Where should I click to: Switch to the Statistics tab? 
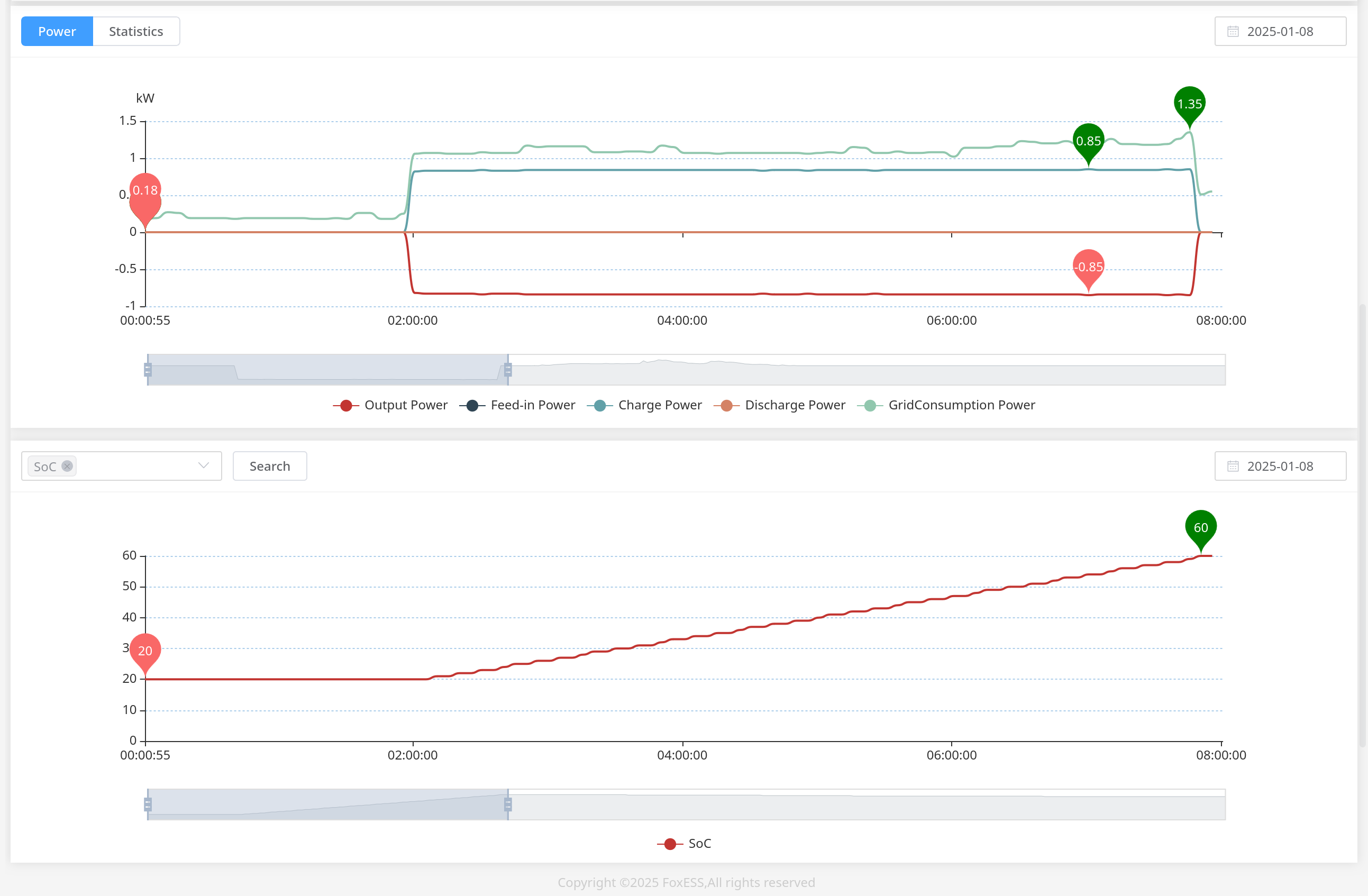[135, 32]
